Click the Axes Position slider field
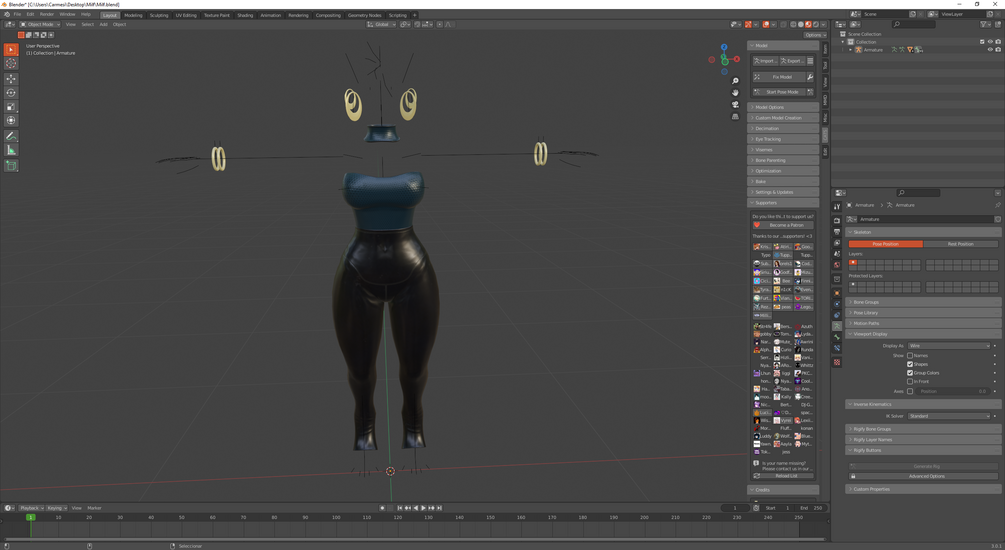The width and height of the screenshot is (1005, 550). tap(952, 391)
